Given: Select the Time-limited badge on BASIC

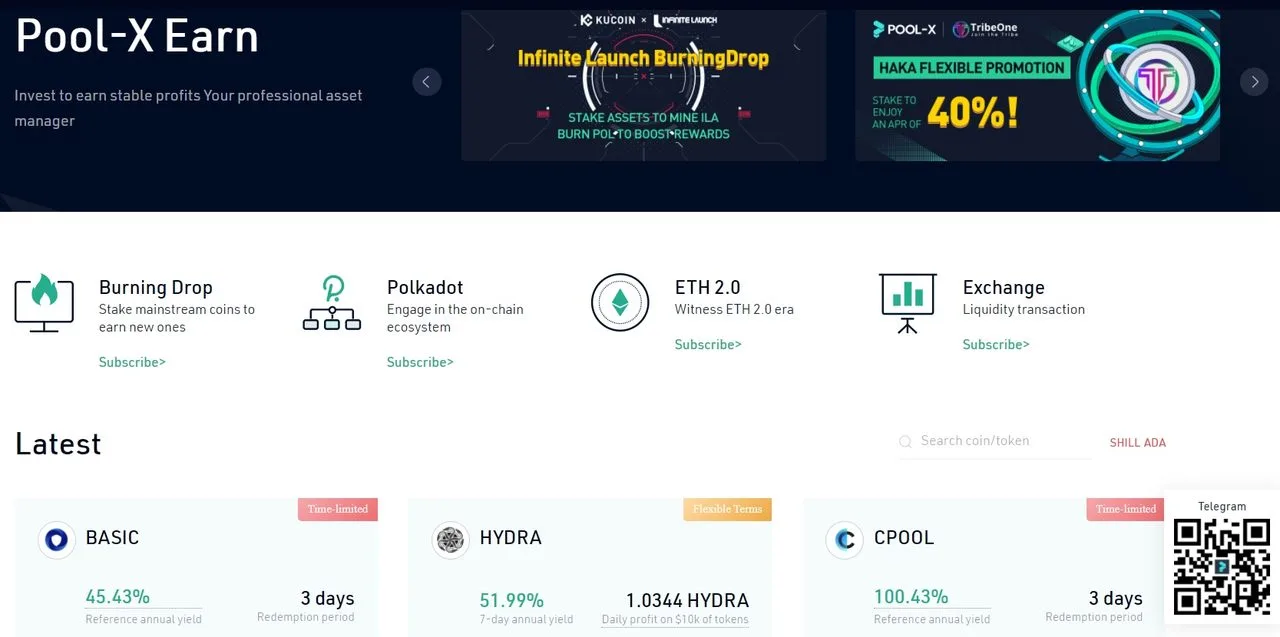Looking at the screenshot, I should click(x=338, y=509).
